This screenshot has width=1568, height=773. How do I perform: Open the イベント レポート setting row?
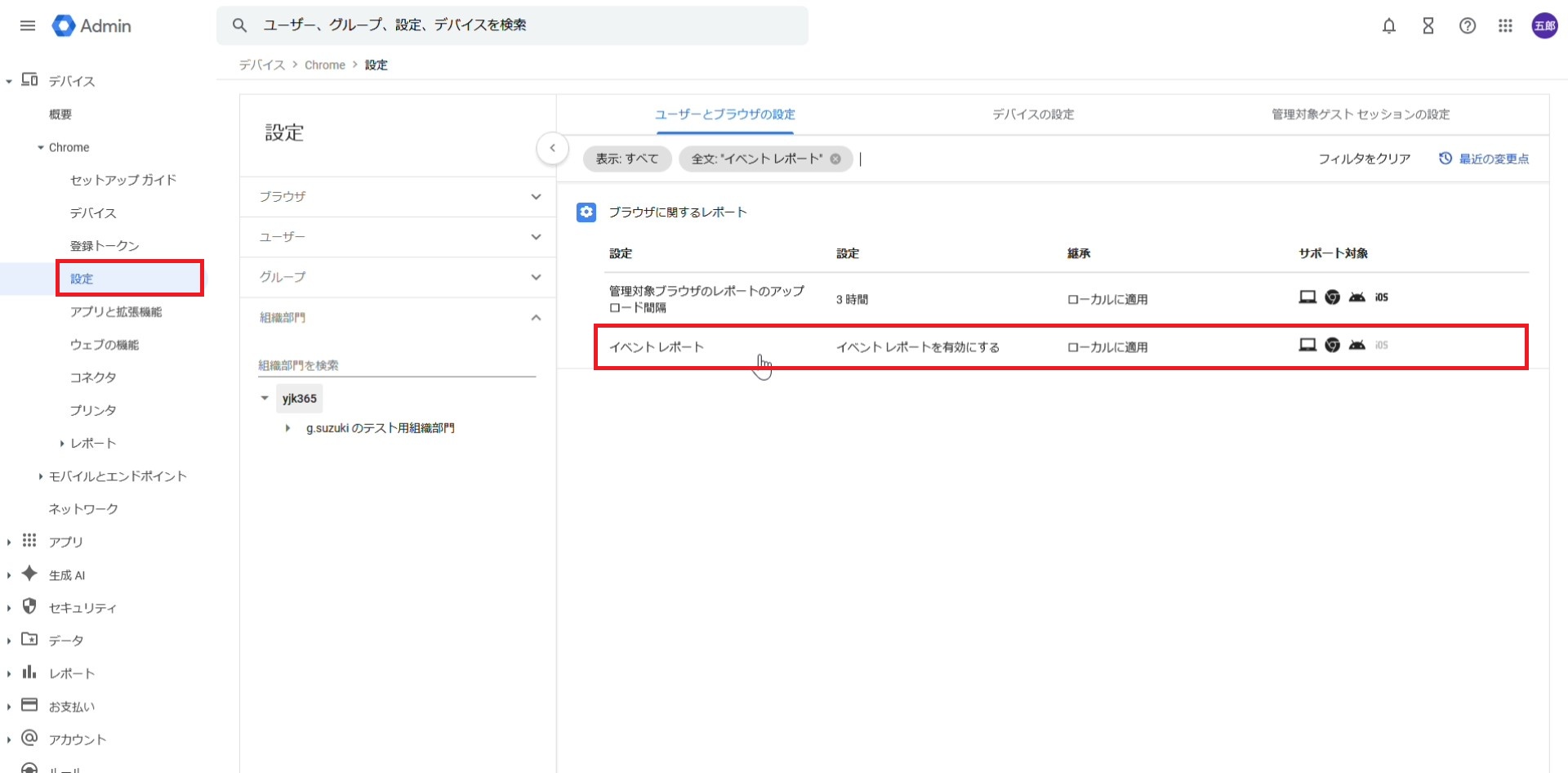[x=897, y=347]
